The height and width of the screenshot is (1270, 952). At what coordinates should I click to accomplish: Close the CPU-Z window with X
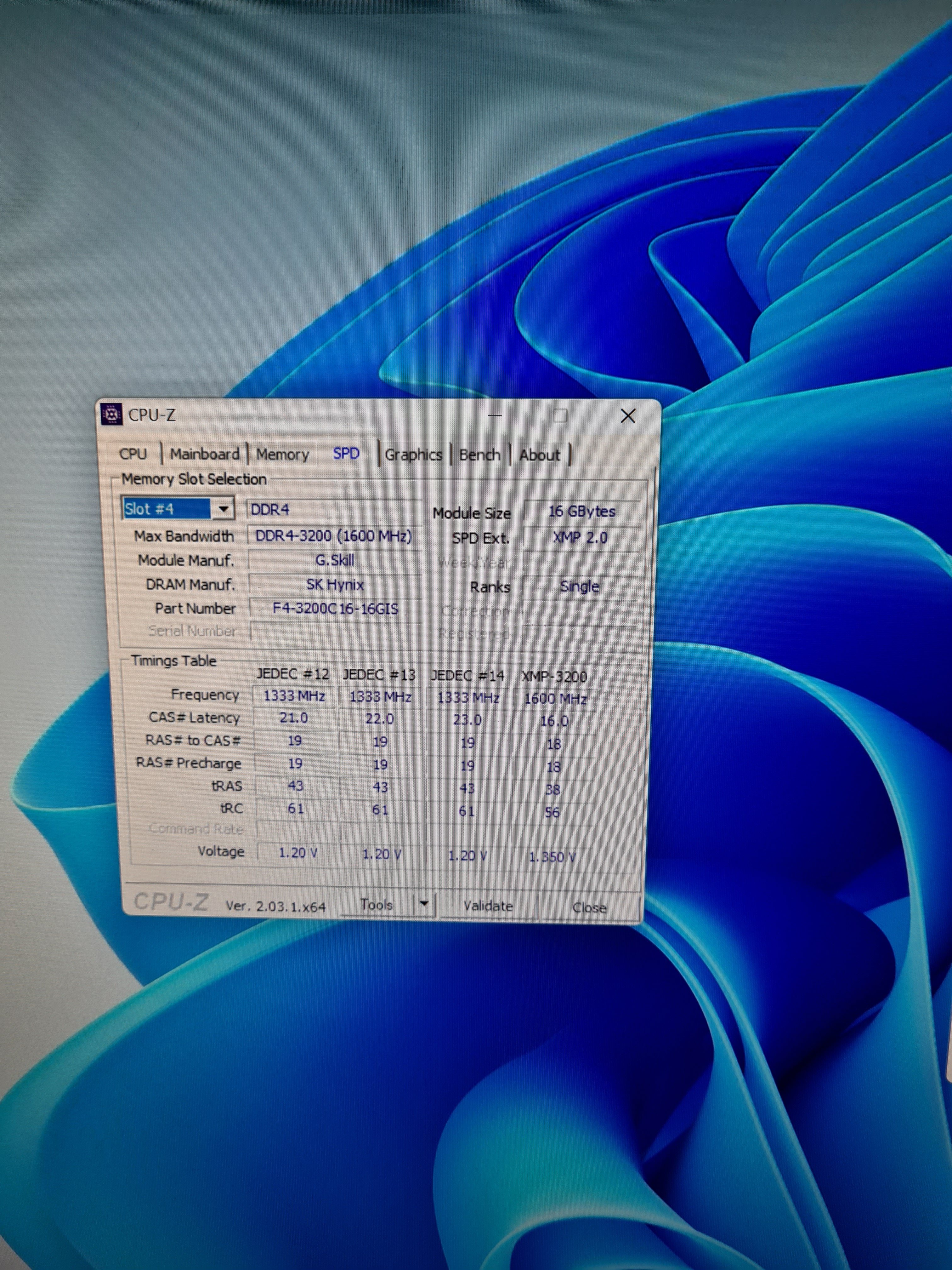(x=628, y=416)
